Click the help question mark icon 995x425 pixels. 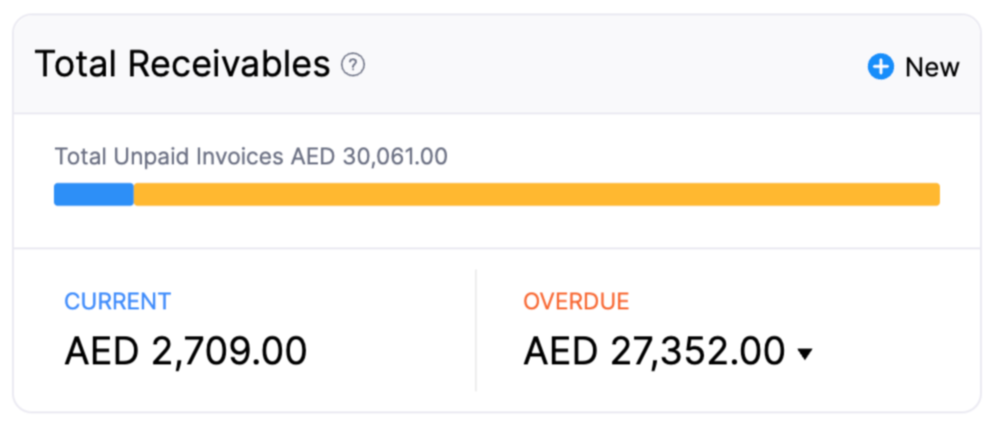[x=353, y=66]
